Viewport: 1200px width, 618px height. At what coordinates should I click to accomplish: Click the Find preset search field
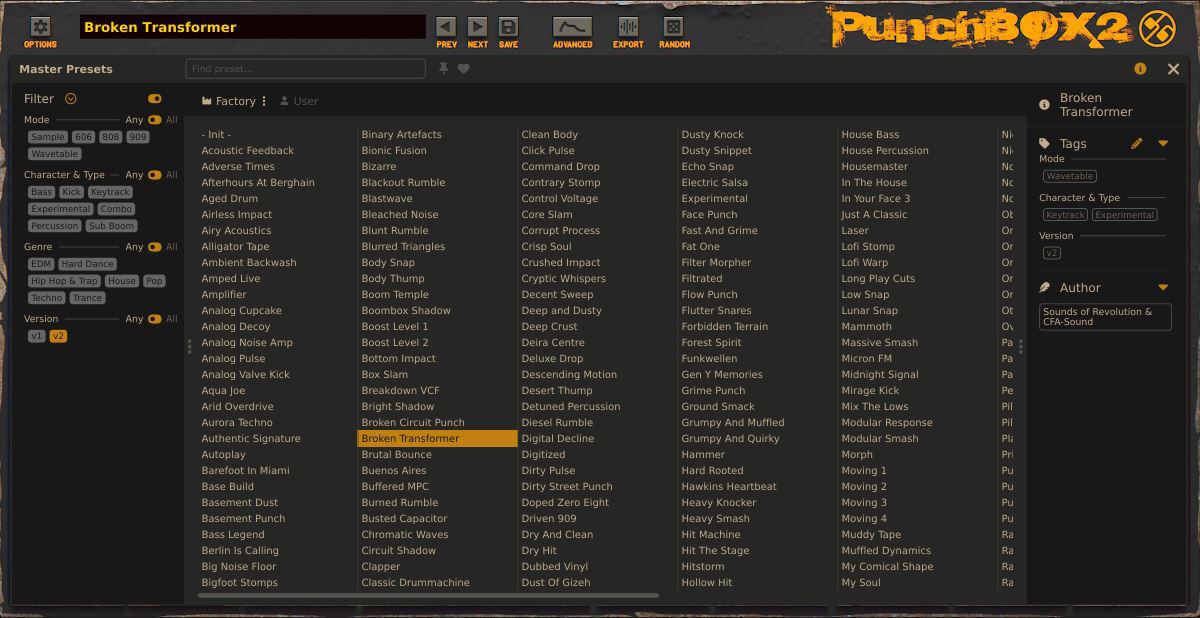(305, 69)
